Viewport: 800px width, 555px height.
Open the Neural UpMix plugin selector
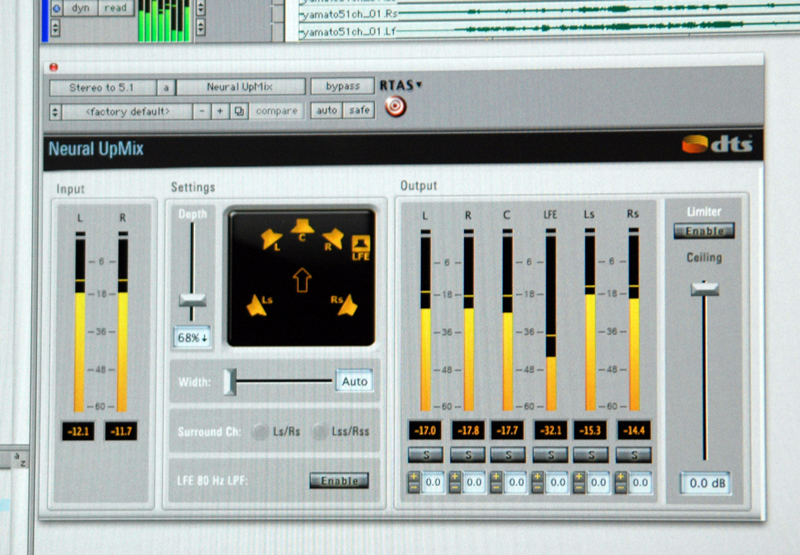tap(239, 87)
